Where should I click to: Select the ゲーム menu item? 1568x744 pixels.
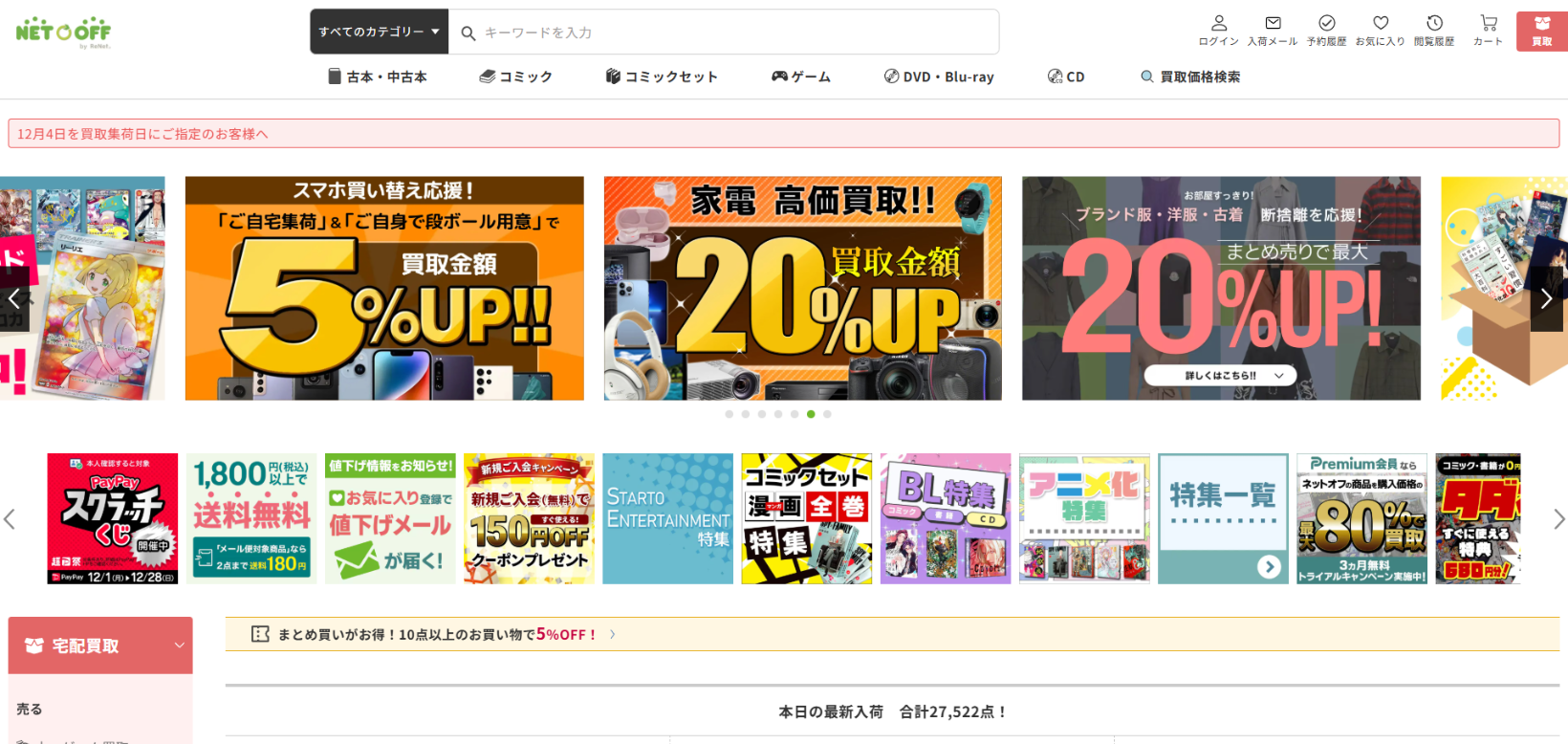tap(801, 77)
